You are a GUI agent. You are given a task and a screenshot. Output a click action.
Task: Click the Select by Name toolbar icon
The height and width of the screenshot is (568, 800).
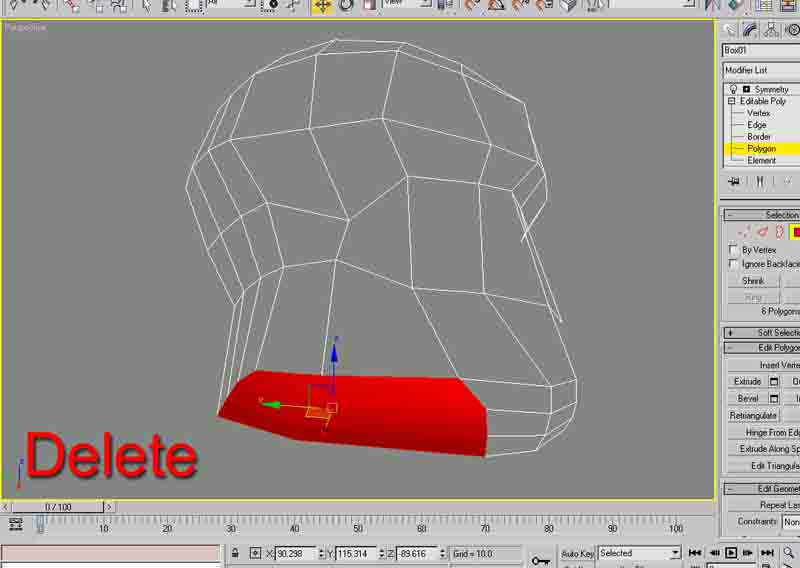tap(169, 6)
